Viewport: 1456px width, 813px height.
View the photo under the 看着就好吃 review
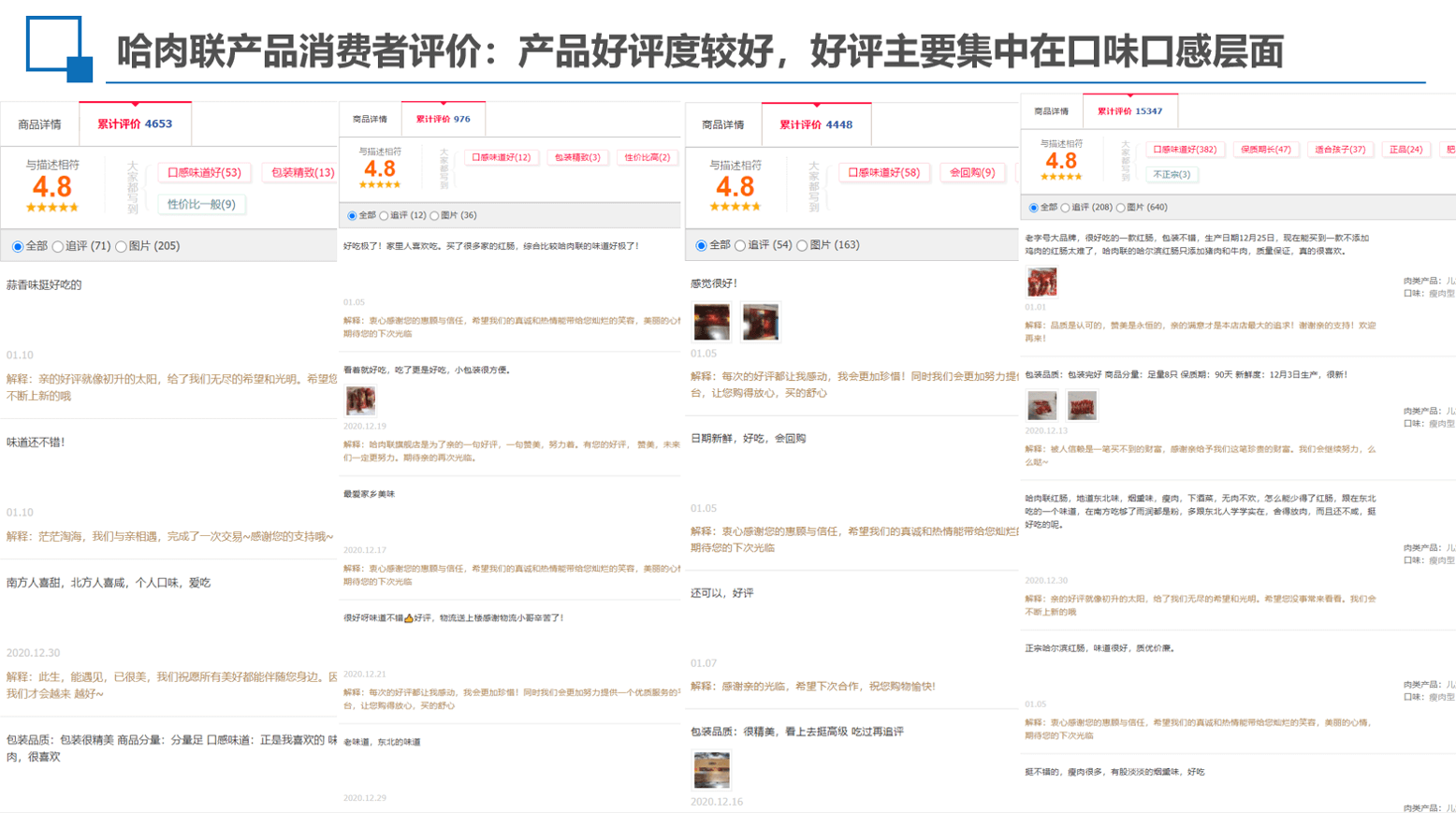(x=360, y=400)
